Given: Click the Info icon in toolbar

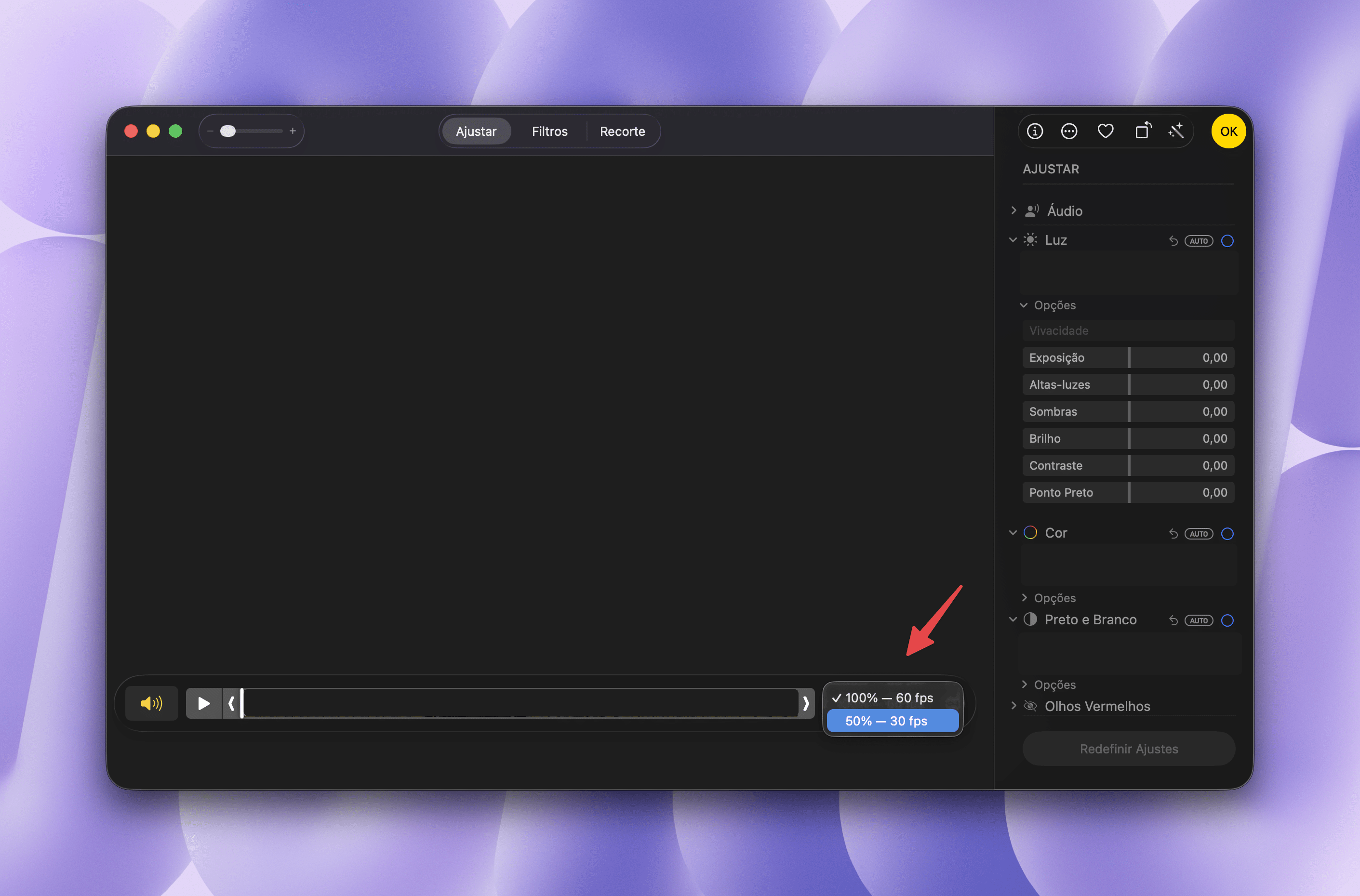Looking at the screenshot, I should coord(1035,132).
